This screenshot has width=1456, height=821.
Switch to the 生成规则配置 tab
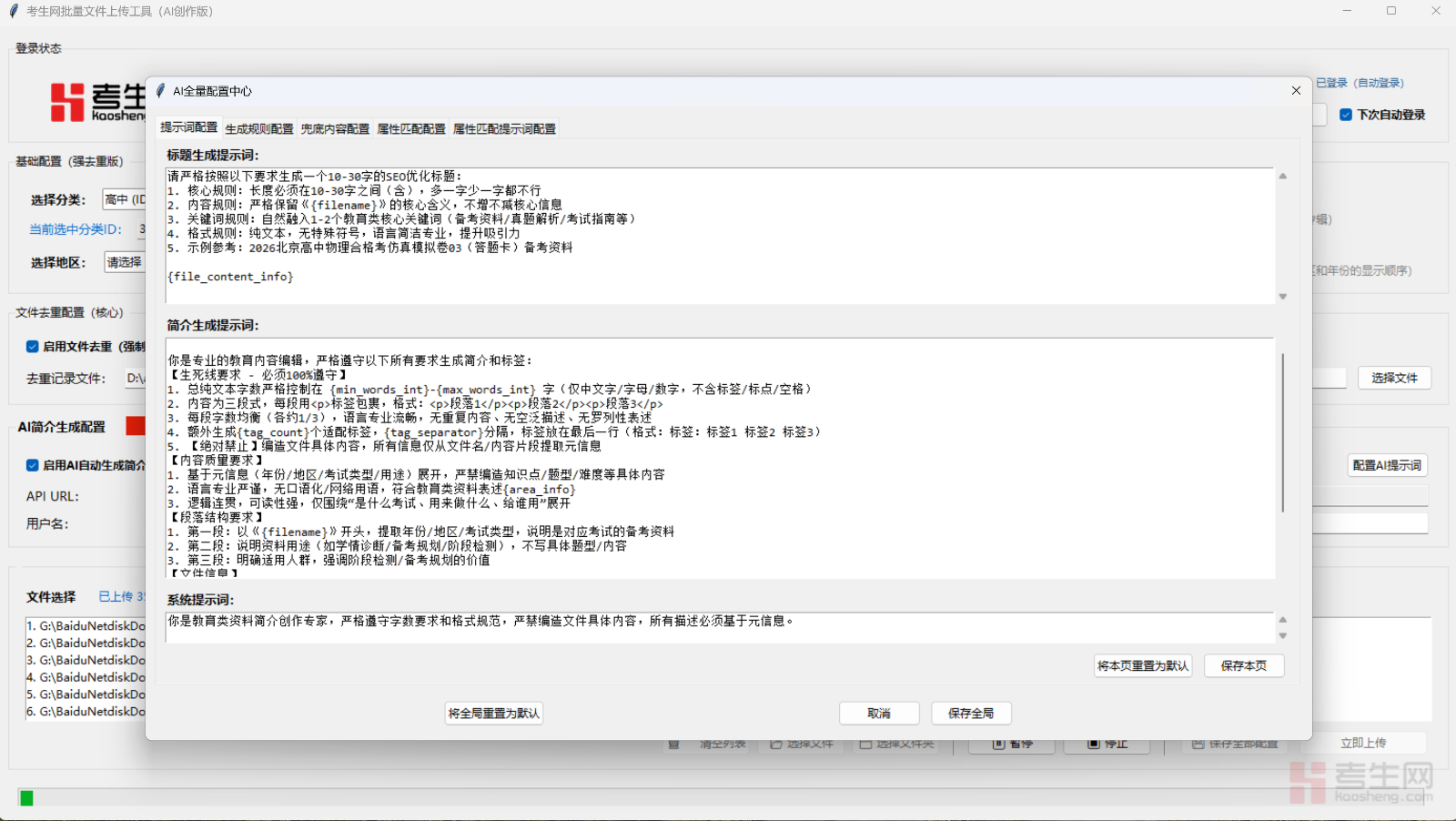259,129
